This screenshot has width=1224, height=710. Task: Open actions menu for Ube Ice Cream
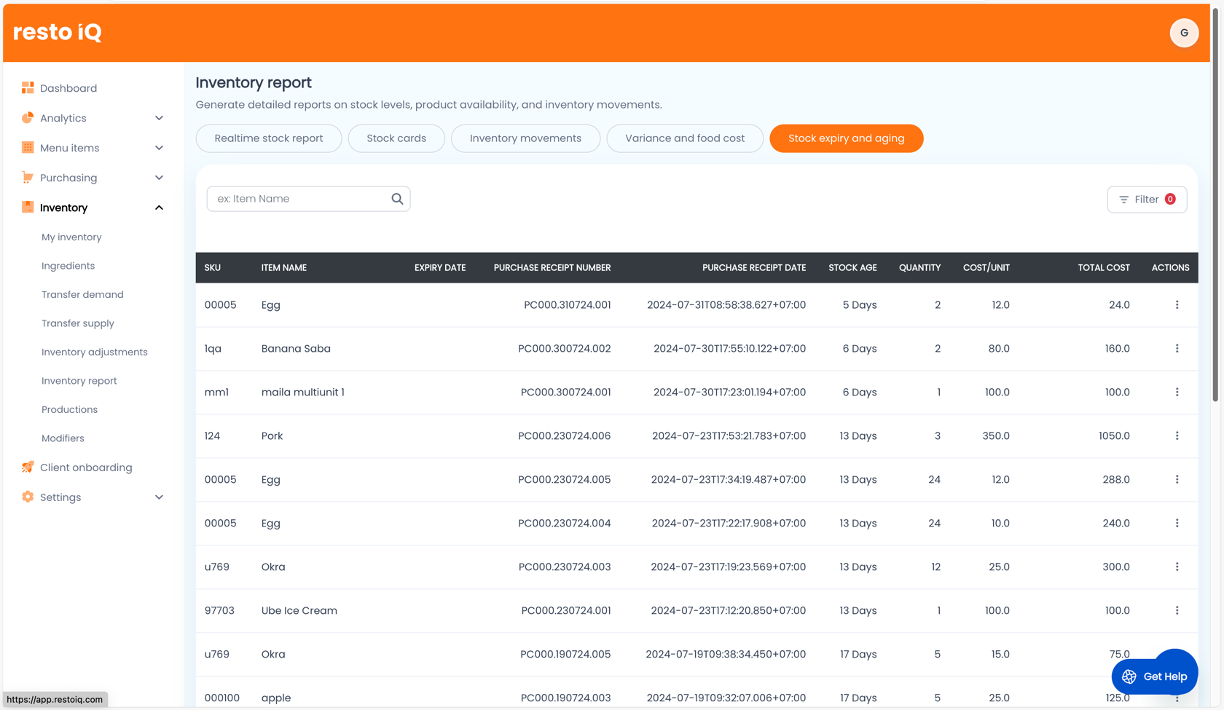(1176, 610)
